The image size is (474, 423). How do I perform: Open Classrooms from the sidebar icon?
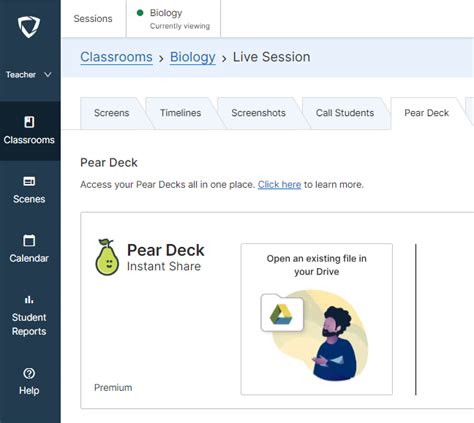click(x=29, y=122)
